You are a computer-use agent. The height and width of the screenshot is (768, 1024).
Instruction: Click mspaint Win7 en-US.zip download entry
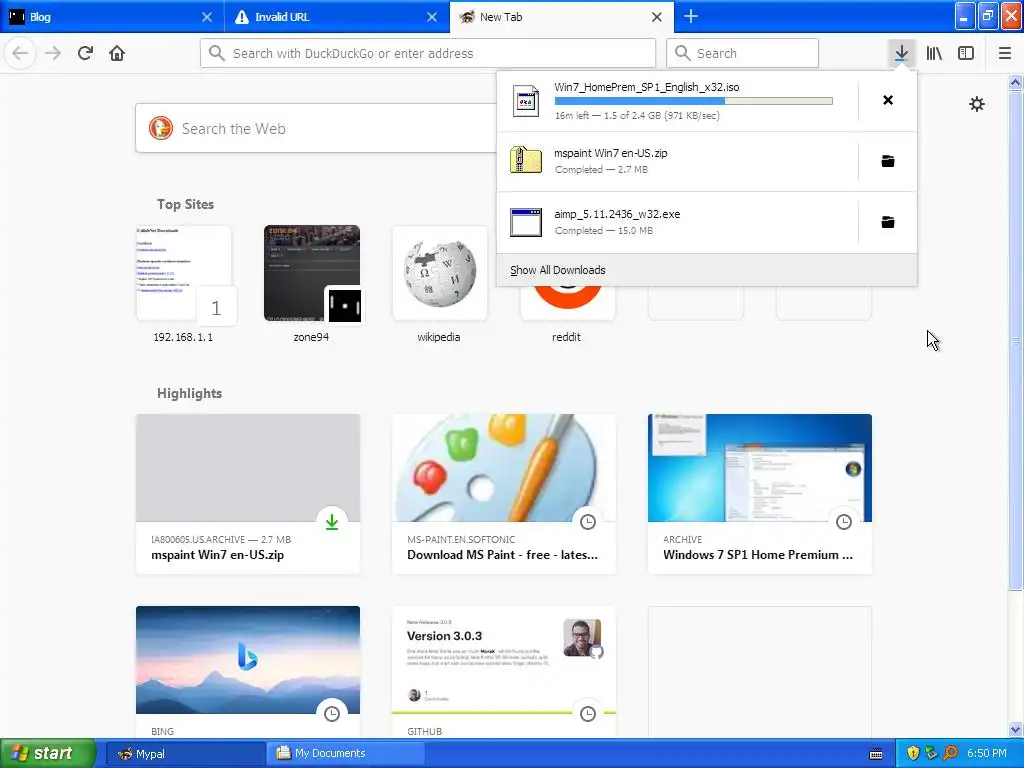pos(677,161)
